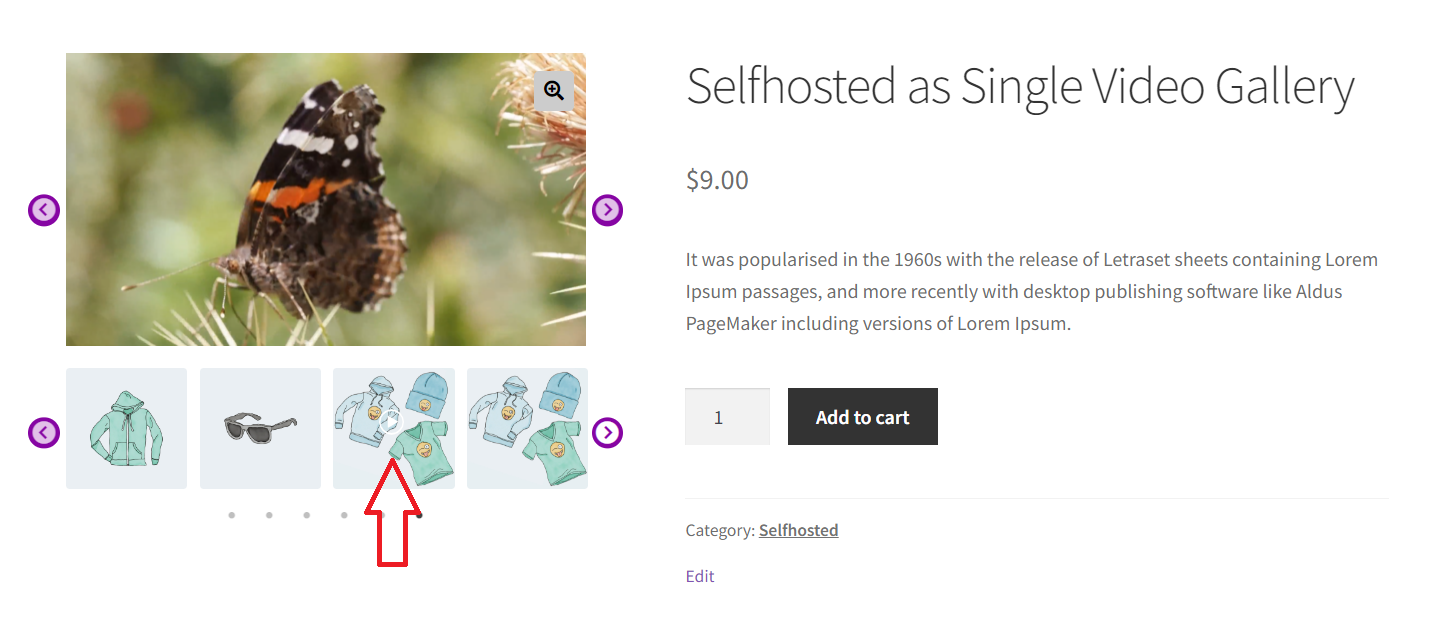Viewport: 1443px width, 635px height.
Task: Open the image zoom magnifier
Action: [x=554, y=90]
